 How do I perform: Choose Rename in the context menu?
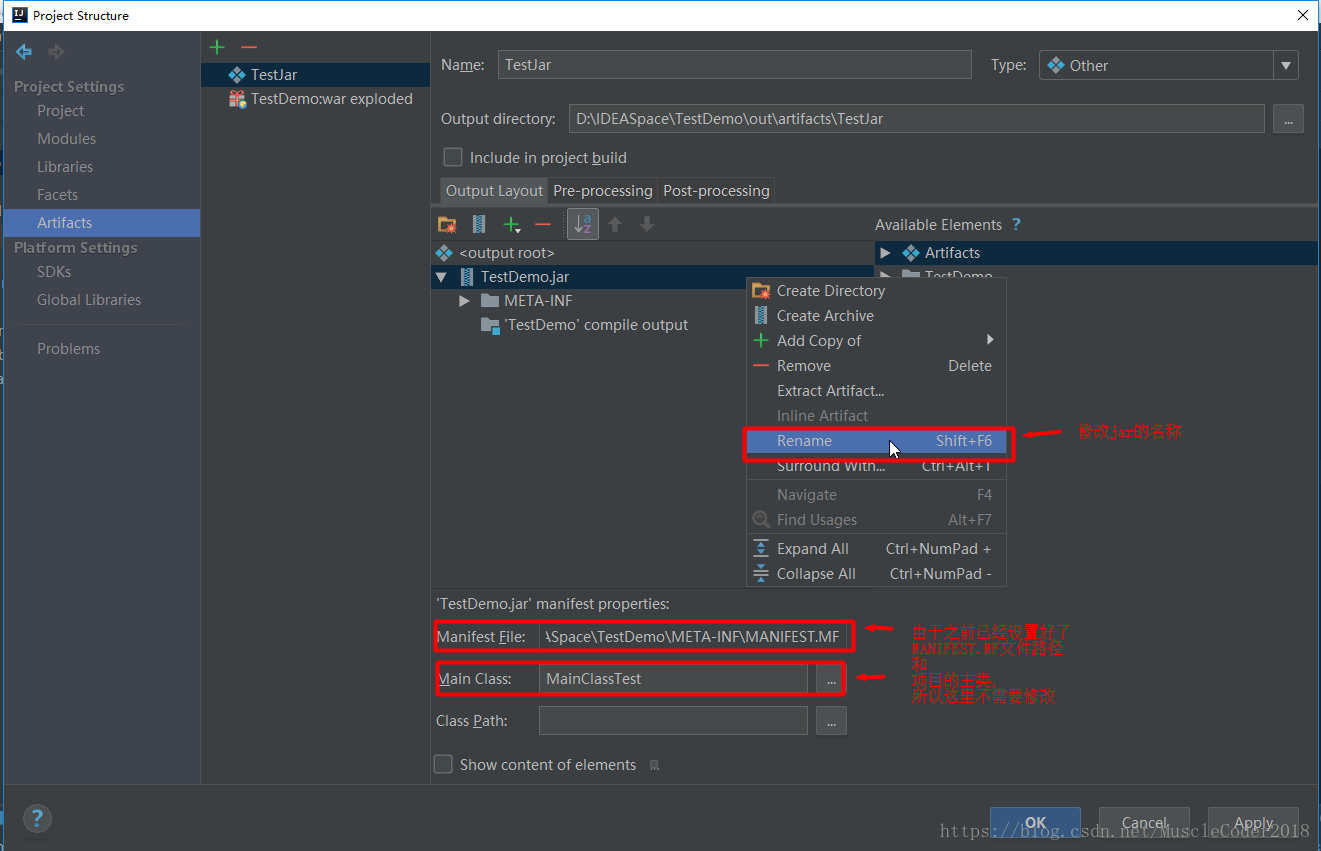[x=804, y=441]
